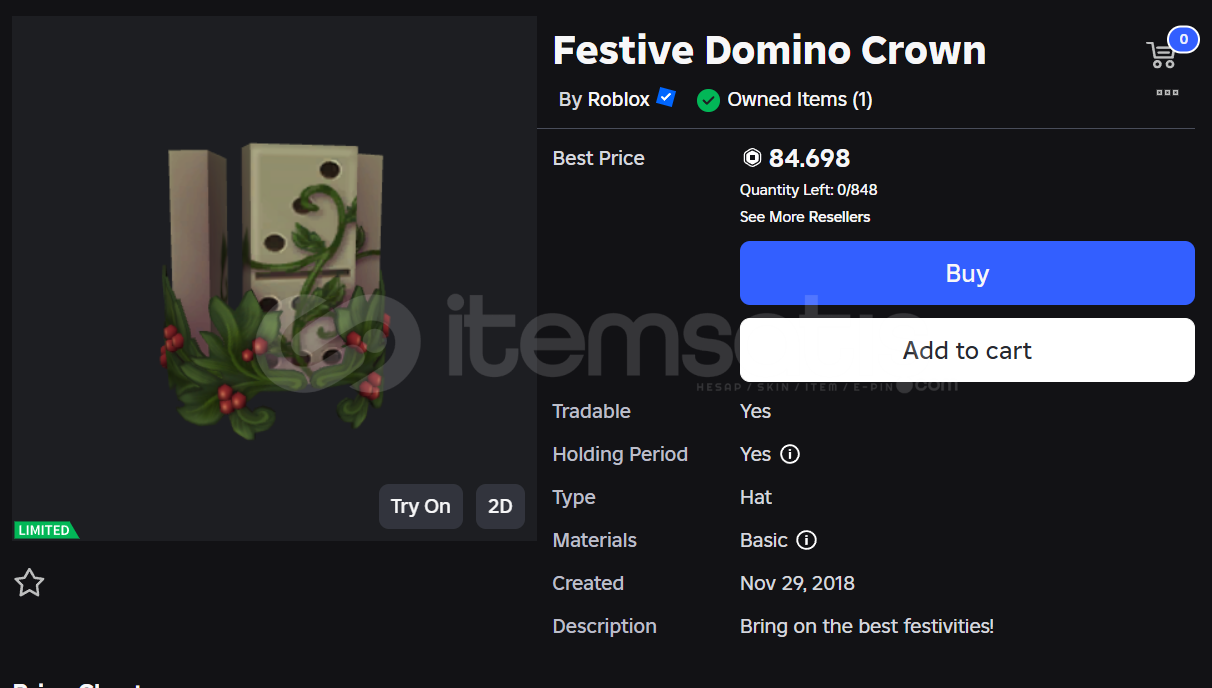Click the blue Buy button
This screenshot has width=1212, height=688.
(x=967, y=273)
